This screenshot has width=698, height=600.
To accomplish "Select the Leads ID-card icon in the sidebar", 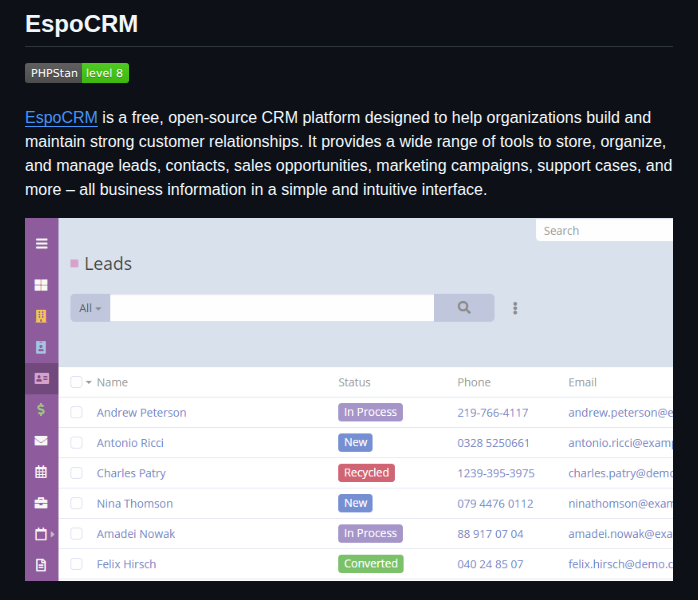I will tap(41, 378).
